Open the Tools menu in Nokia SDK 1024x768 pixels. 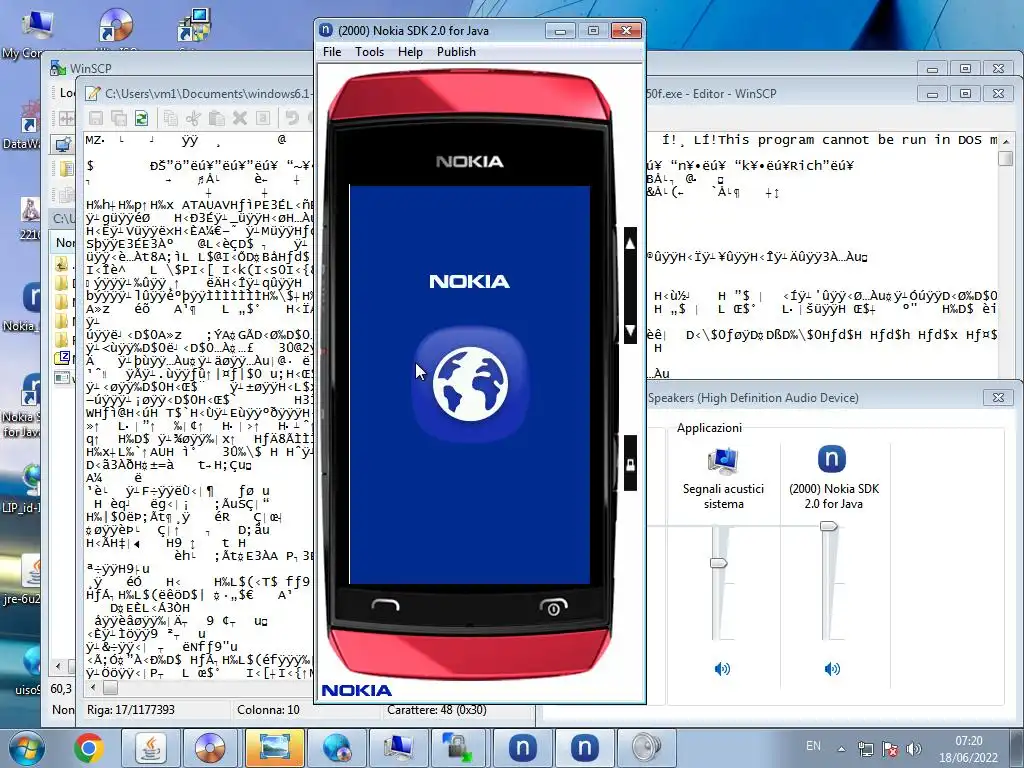[x=369, y=52]
